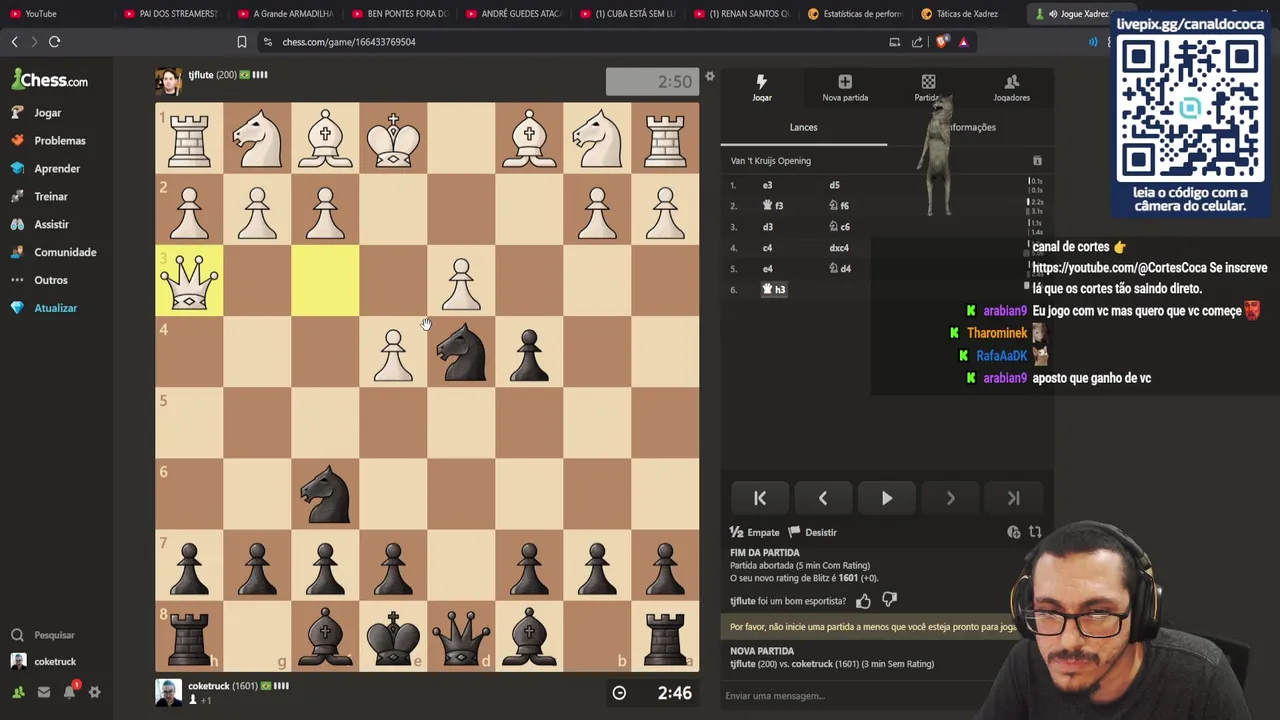The height and width of the screenshot is (720, 1280).
Task: Open board settings gear by the top clock
Action: 710,77
